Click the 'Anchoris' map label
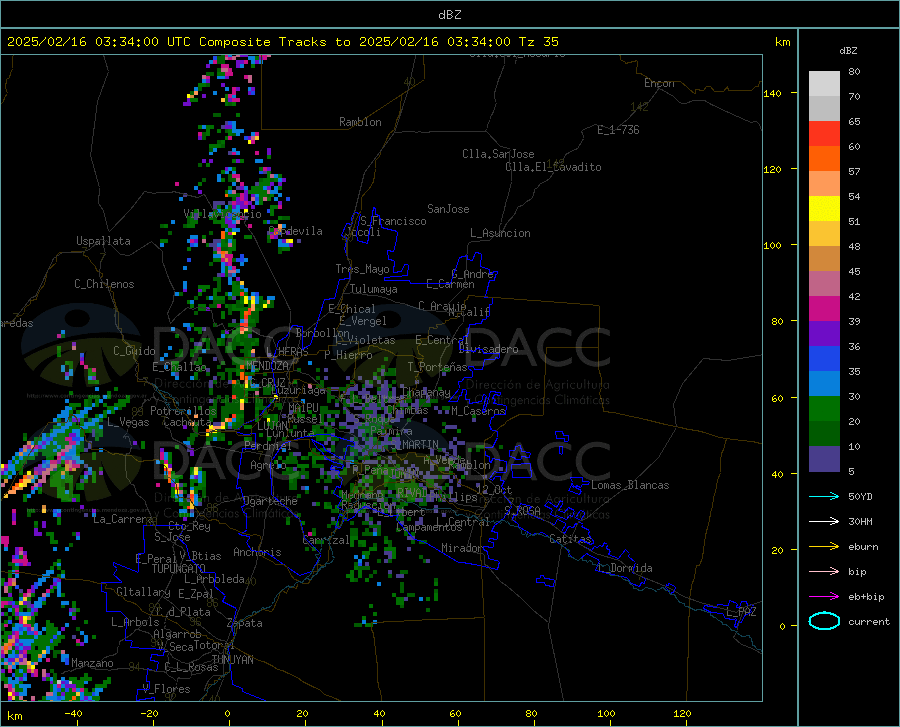Viewport: 900px width, 727px height. tap(257, 552)
